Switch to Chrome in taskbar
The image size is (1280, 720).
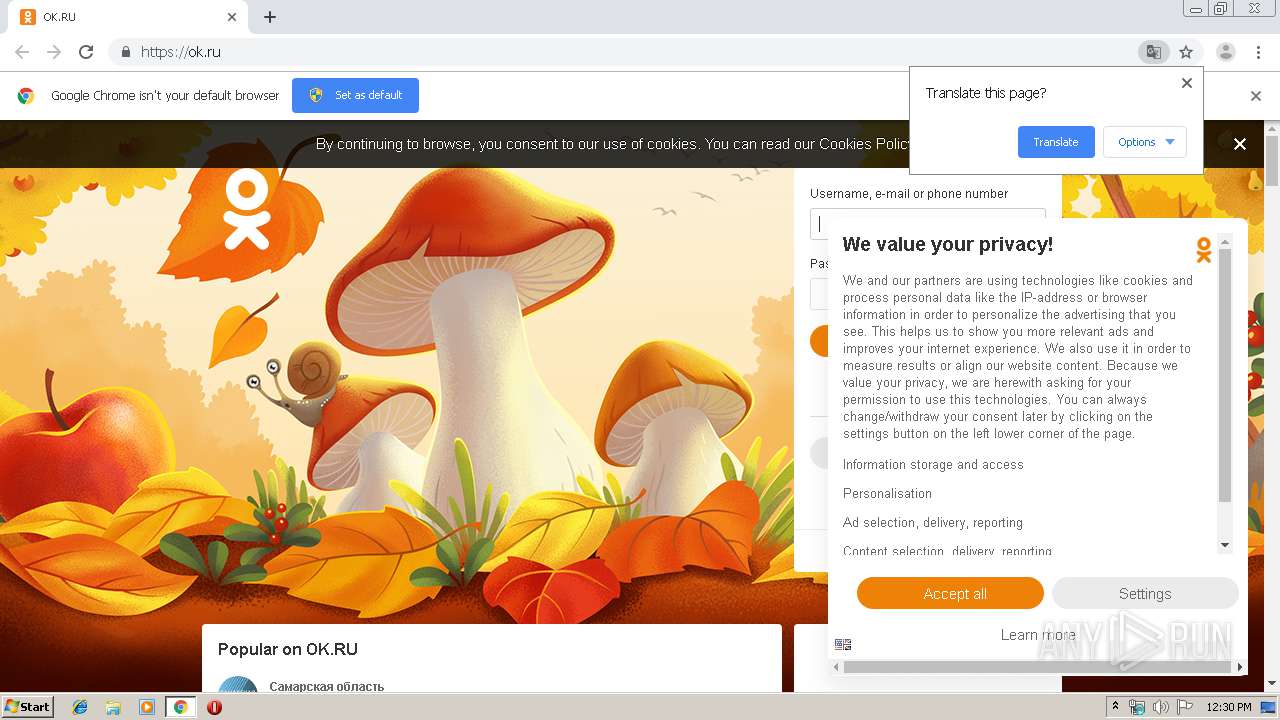pos(181,707)
